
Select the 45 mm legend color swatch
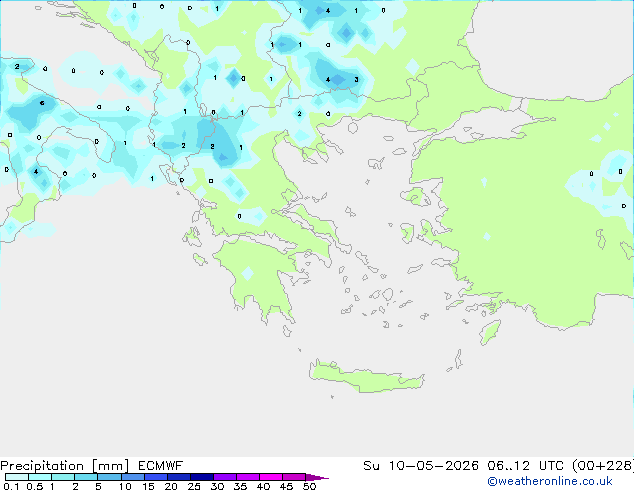[294, 477]
